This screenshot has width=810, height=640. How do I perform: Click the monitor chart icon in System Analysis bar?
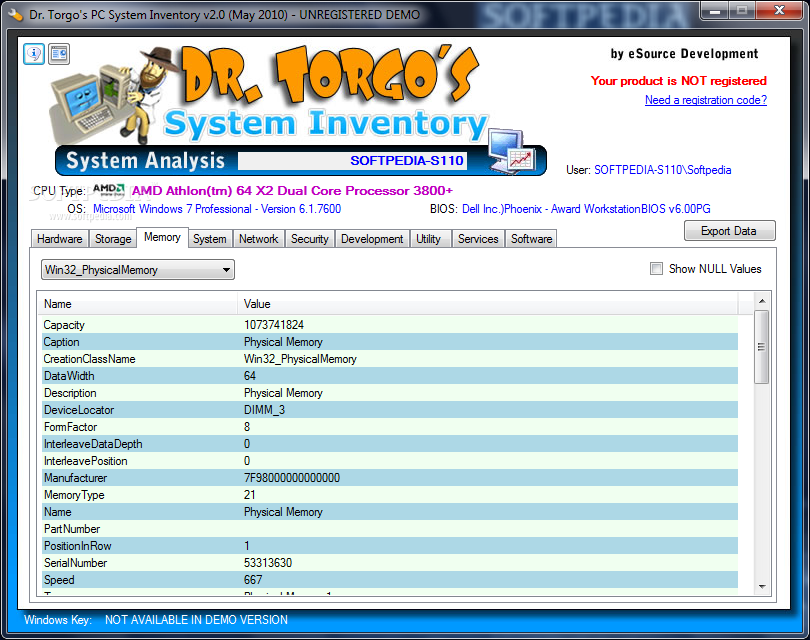[x=513, y=151]
